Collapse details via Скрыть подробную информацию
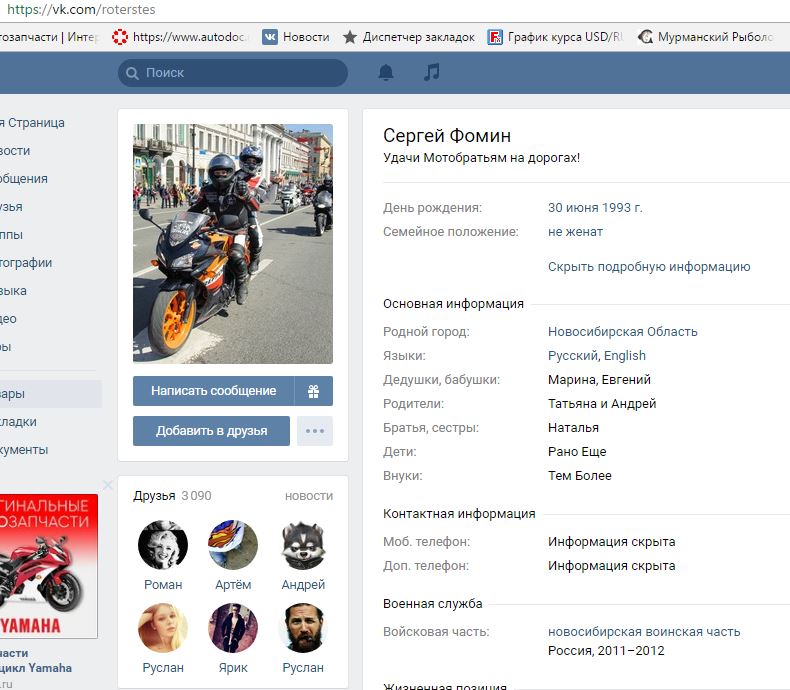This screenshot has width=790, height=690. point(648,267)
